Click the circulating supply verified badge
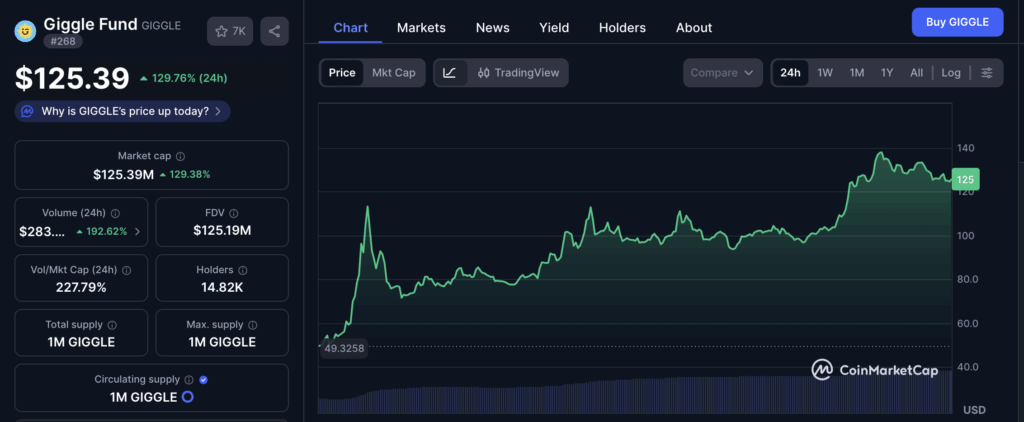The image size is (1024, 422). coord(204,380)
